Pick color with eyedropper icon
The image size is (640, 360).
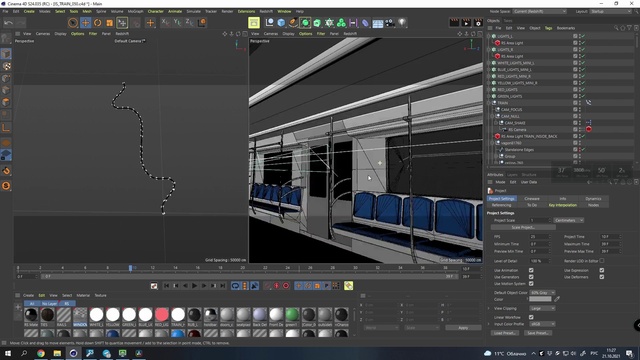coord(557,299)
